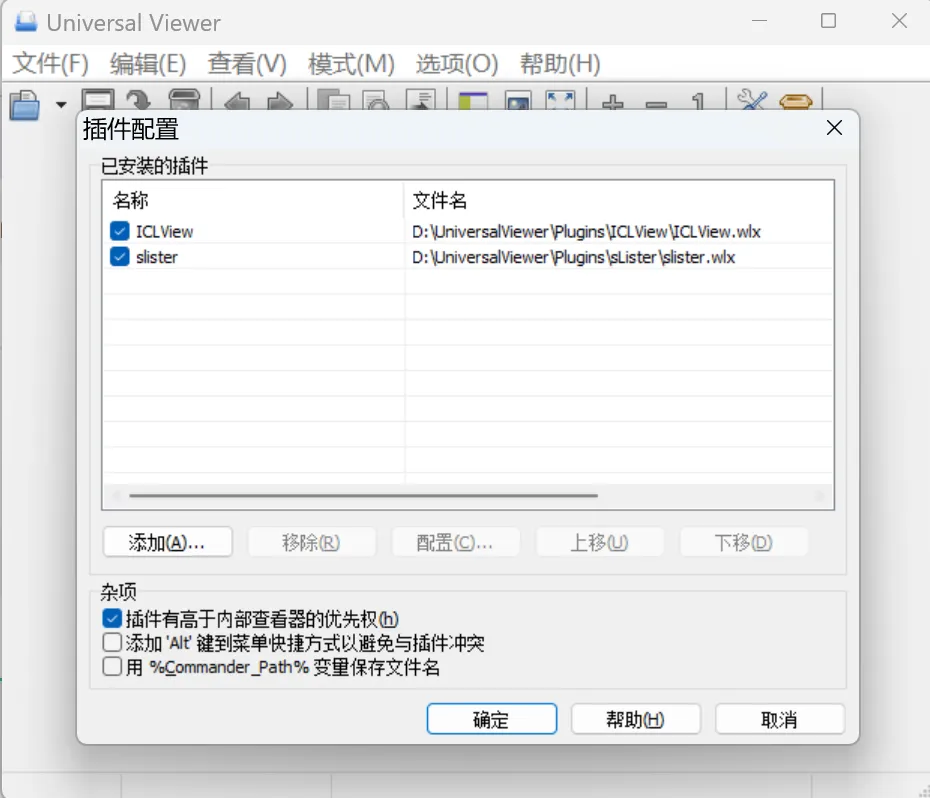Screen dimensions: 930x798
Task: Click the 文件名 column header
Action: point(618,201)
